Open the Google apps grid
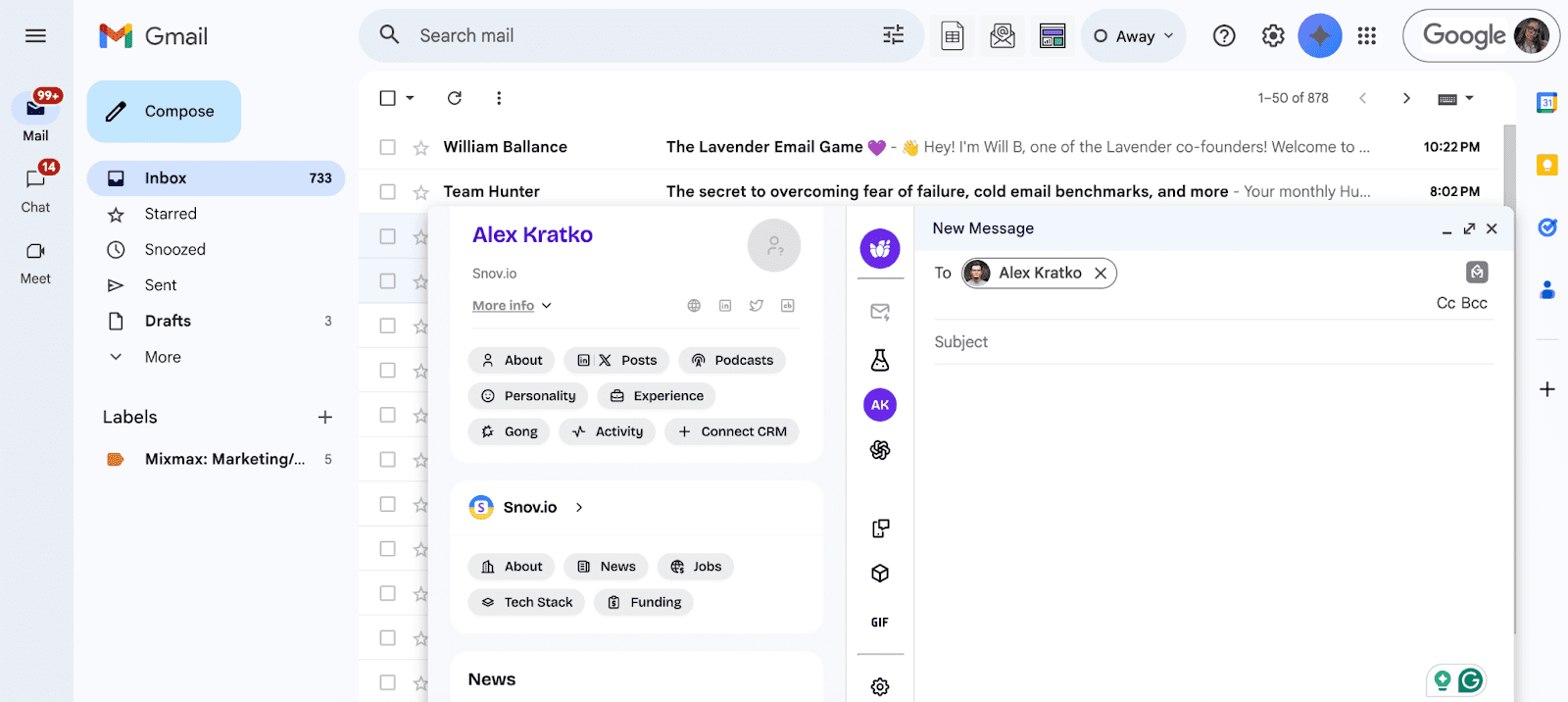This screenshot has height=702, width=1568. 1367,36
